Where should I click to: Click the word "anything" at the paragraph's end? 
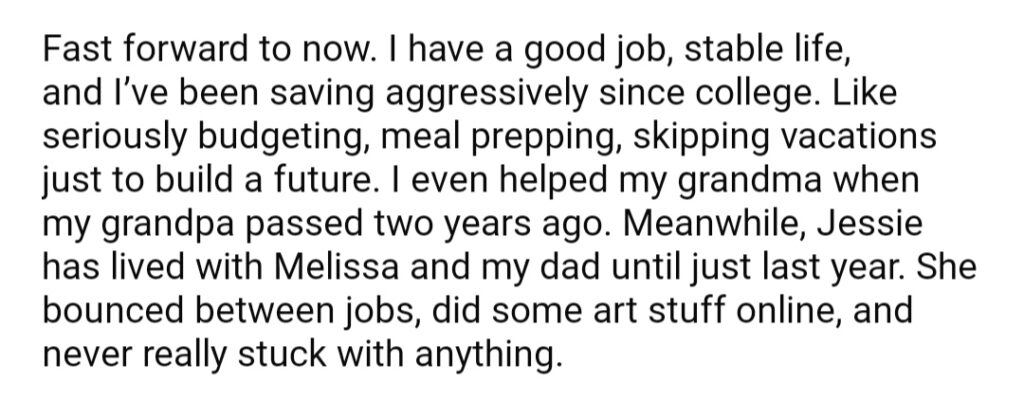[489, 356]
